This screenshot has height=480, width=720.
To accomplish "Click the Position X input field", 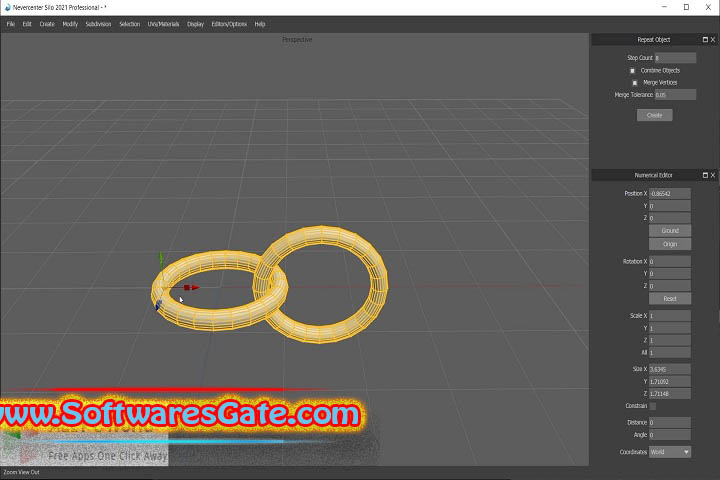I will (669, 193).
